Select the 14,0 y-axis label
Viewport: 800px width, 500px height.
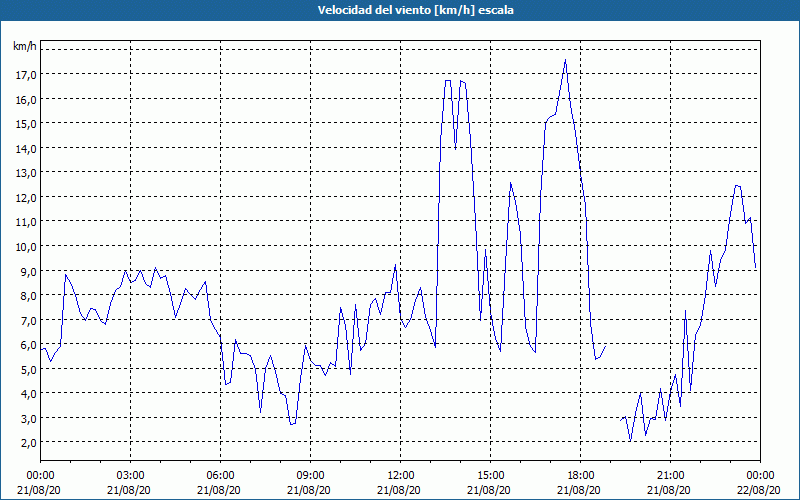click(26, 148)
